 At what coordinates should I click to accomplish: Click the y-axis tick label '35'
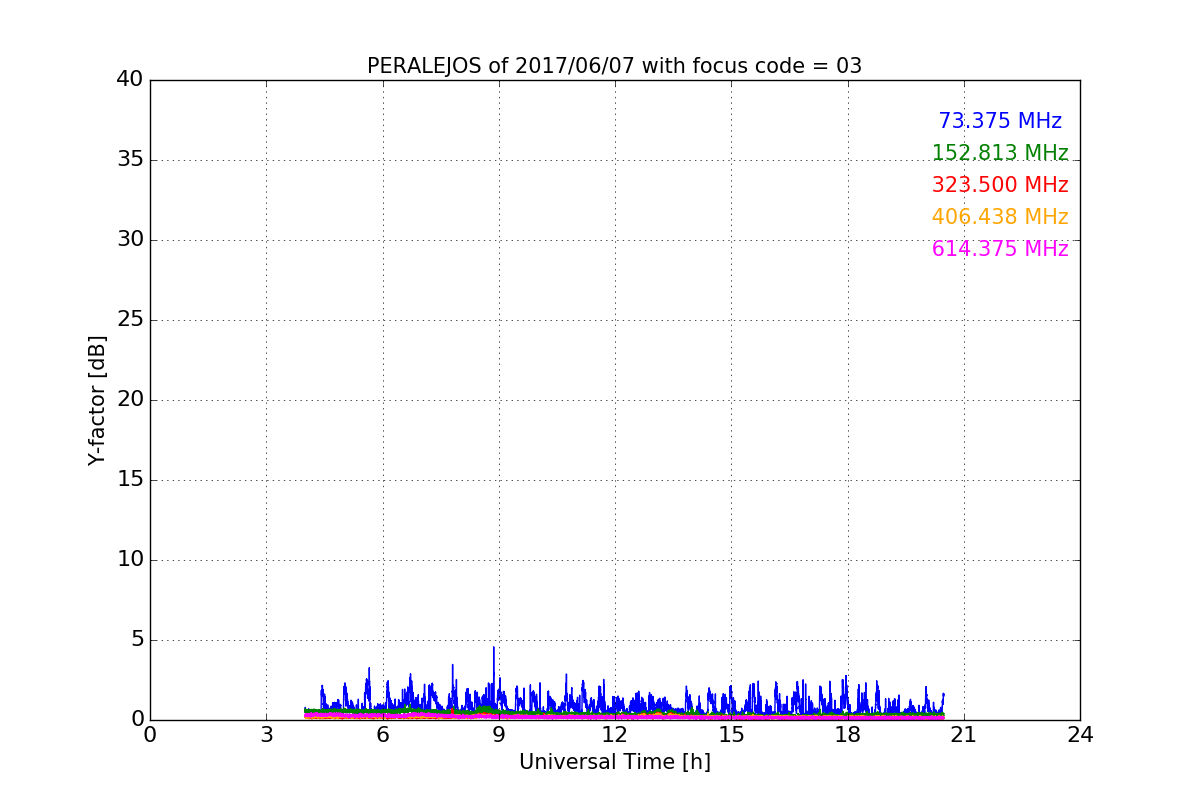click(x=130, y=159)
